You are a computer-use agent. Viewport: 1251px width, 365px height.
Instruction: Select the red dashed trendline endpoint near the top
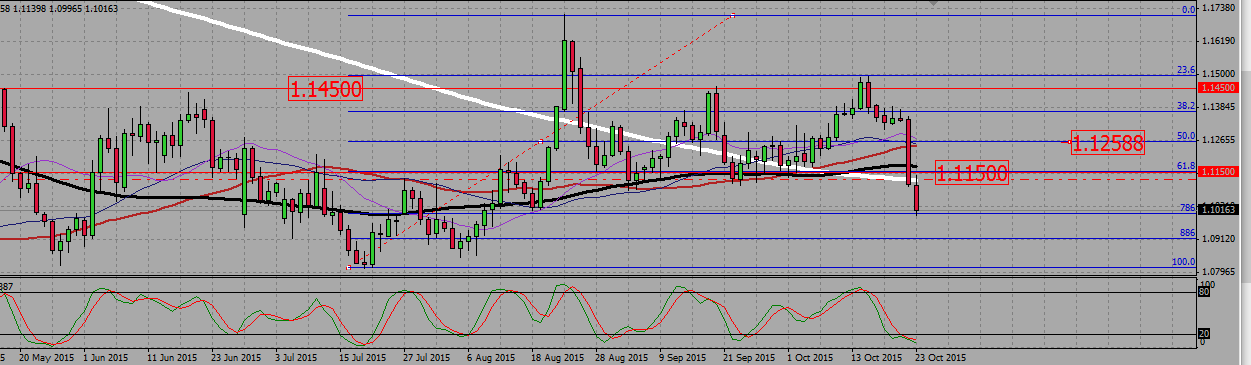[x=734, y=15]
